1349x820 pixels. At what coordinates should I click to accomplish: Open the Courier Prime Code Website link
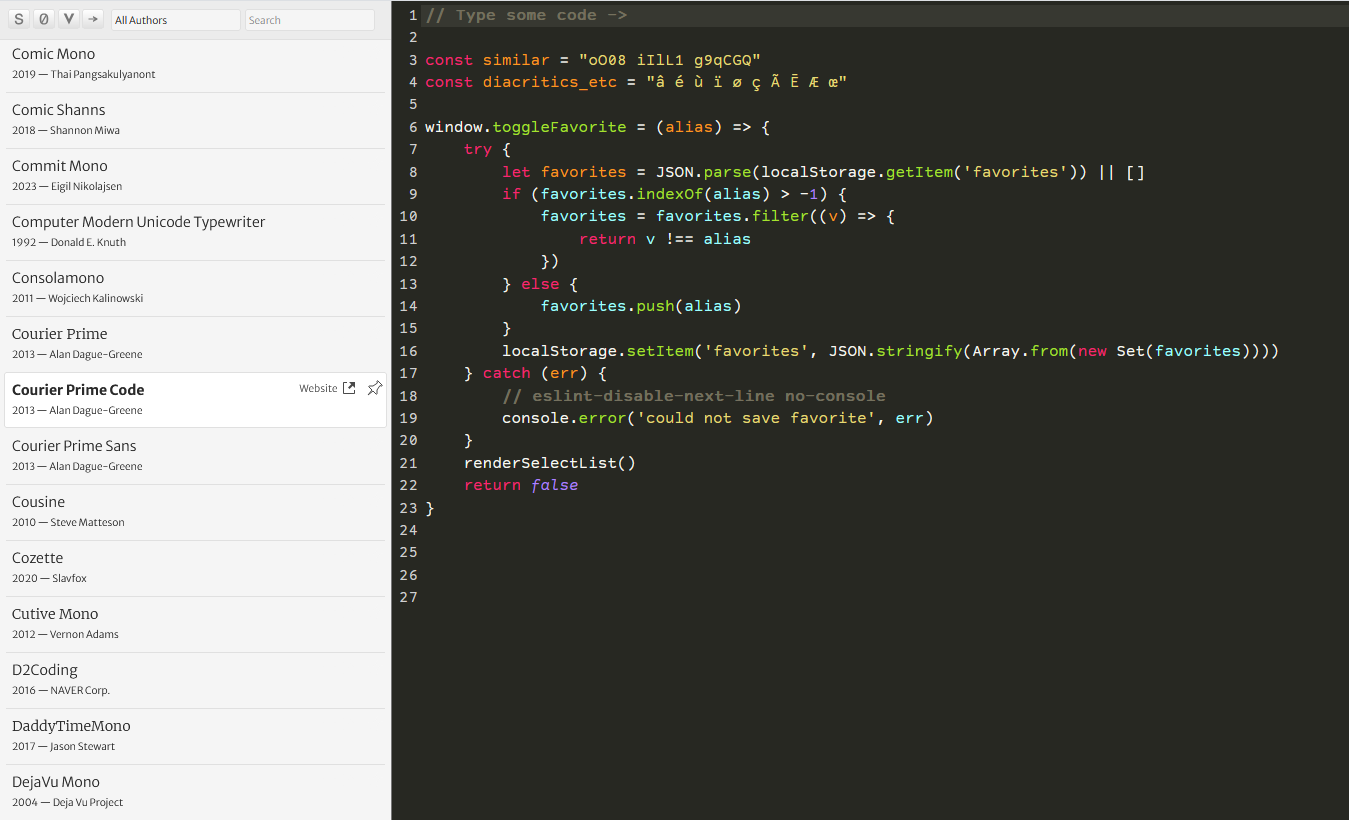[318, 388]
